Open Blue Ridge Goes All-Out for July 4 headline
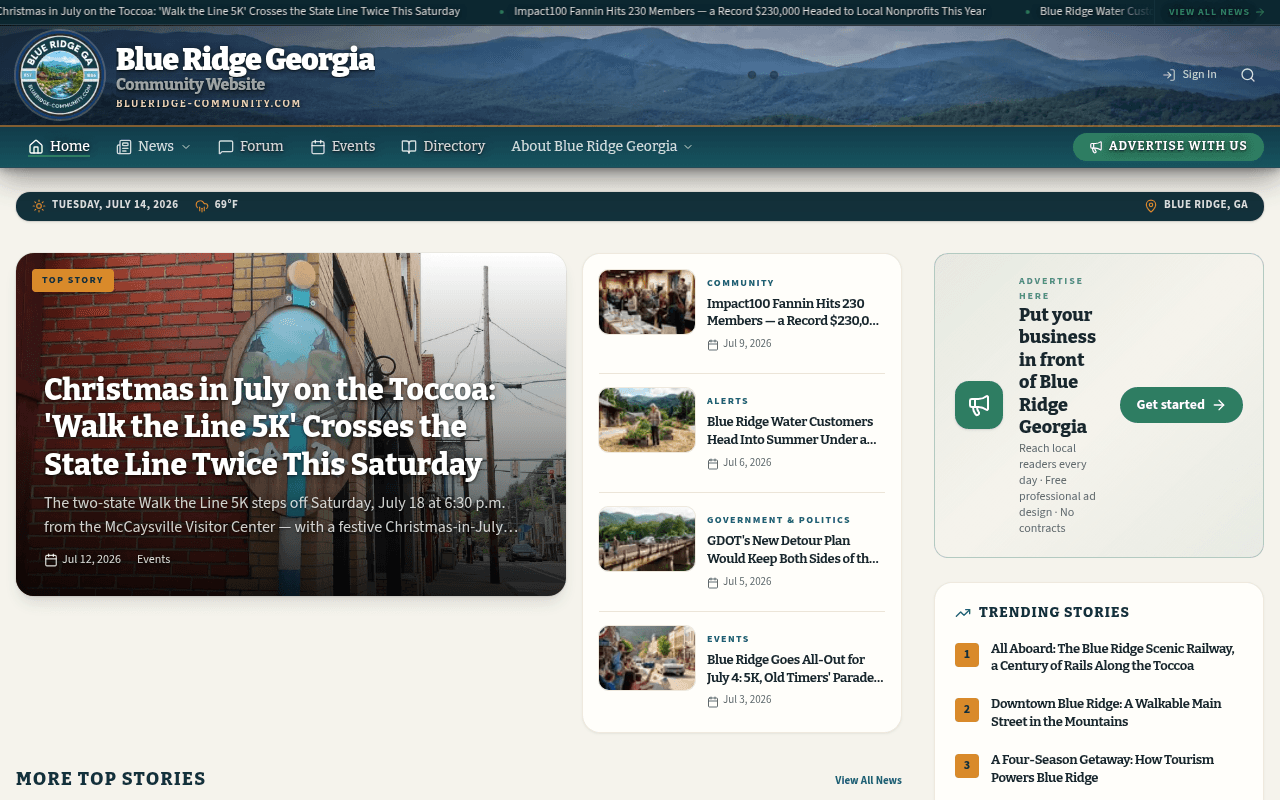This screenshot has width=1280, height=800. tap(795, 668)
